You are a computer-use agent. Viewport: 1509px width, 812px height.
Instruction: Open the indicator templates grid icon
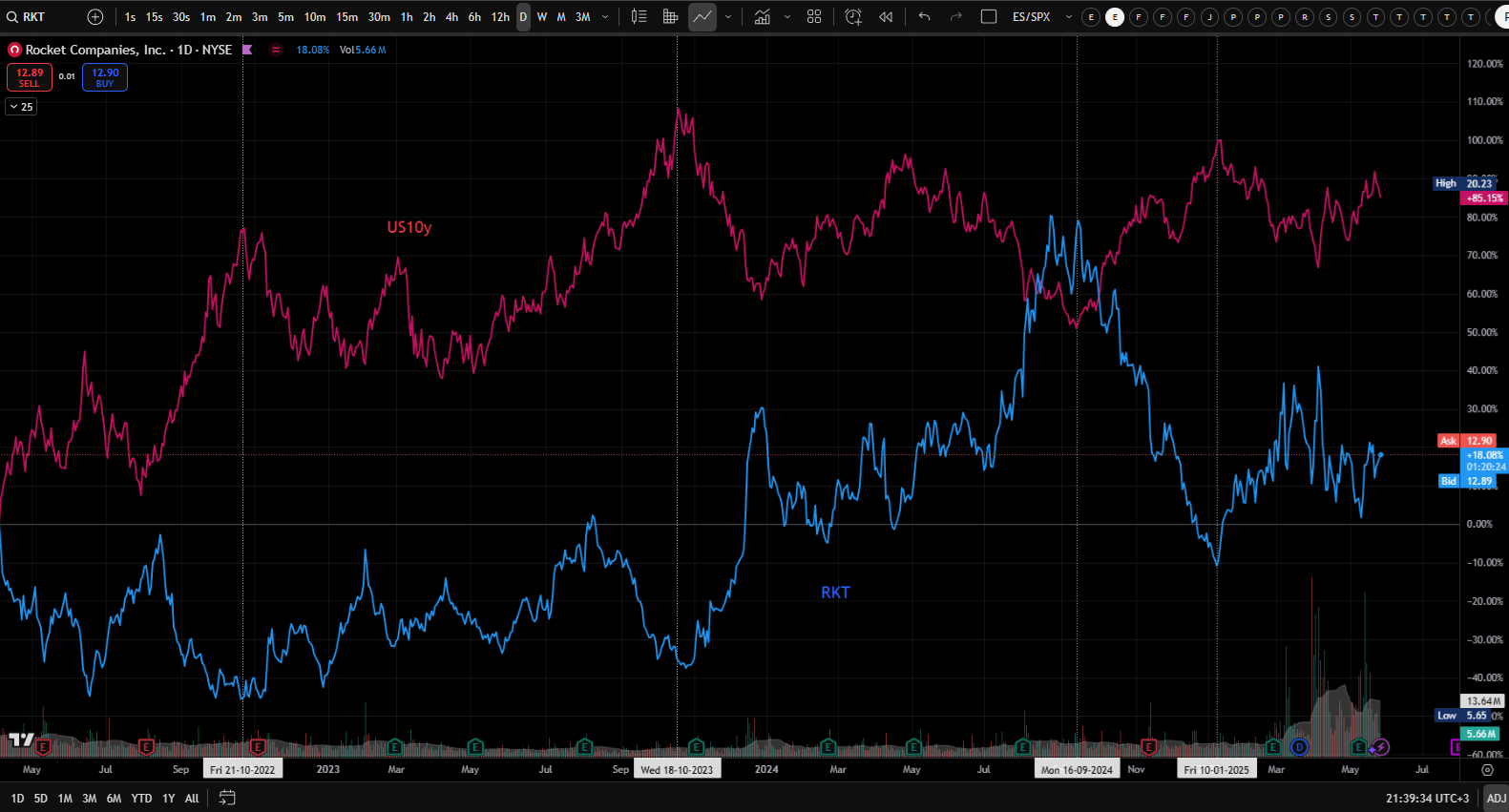pos(814,17)
